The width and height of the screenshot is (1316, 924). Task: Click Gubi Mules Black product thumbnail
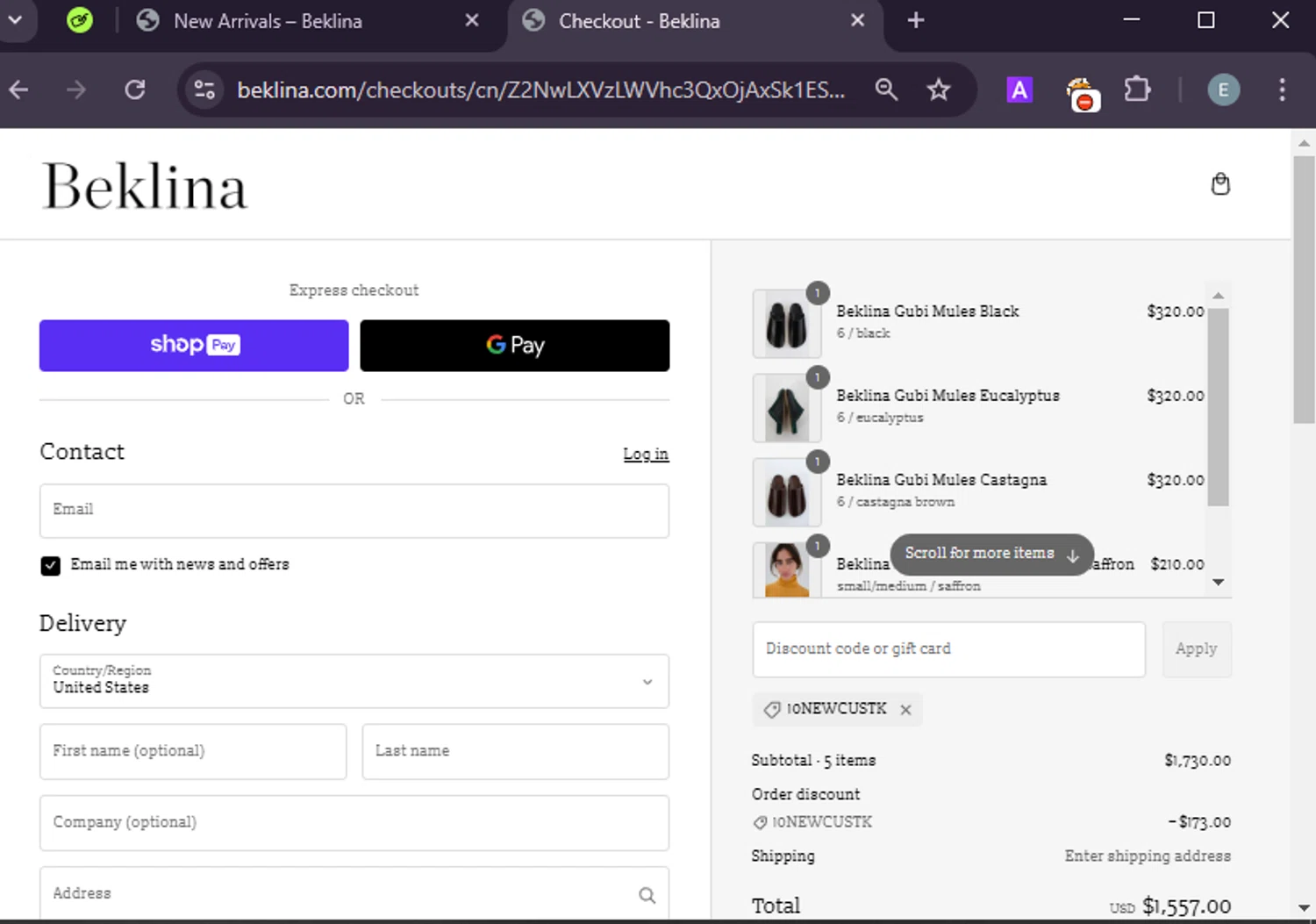tap(786, 324)
